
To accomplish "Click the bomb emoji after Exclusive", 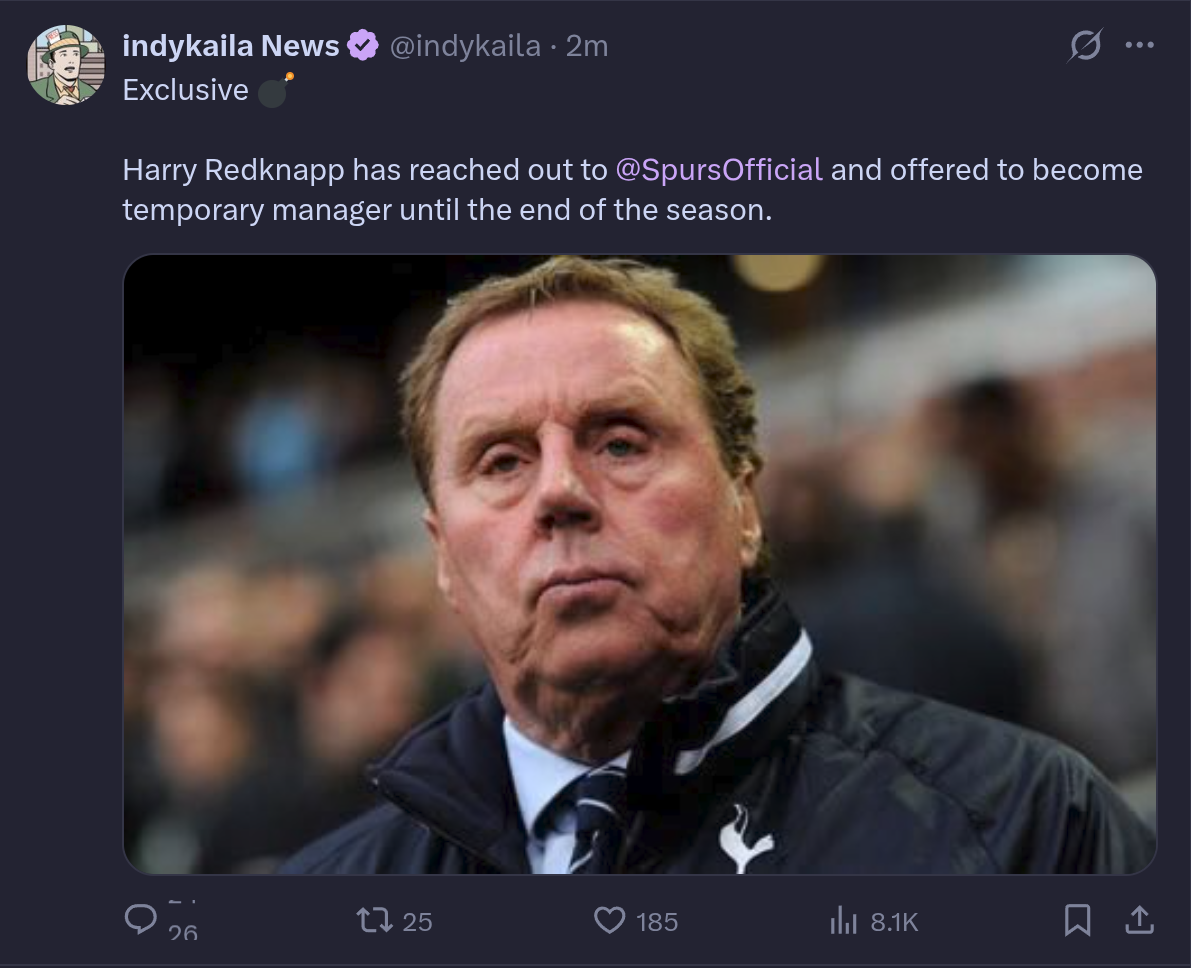I will (275, 90).
